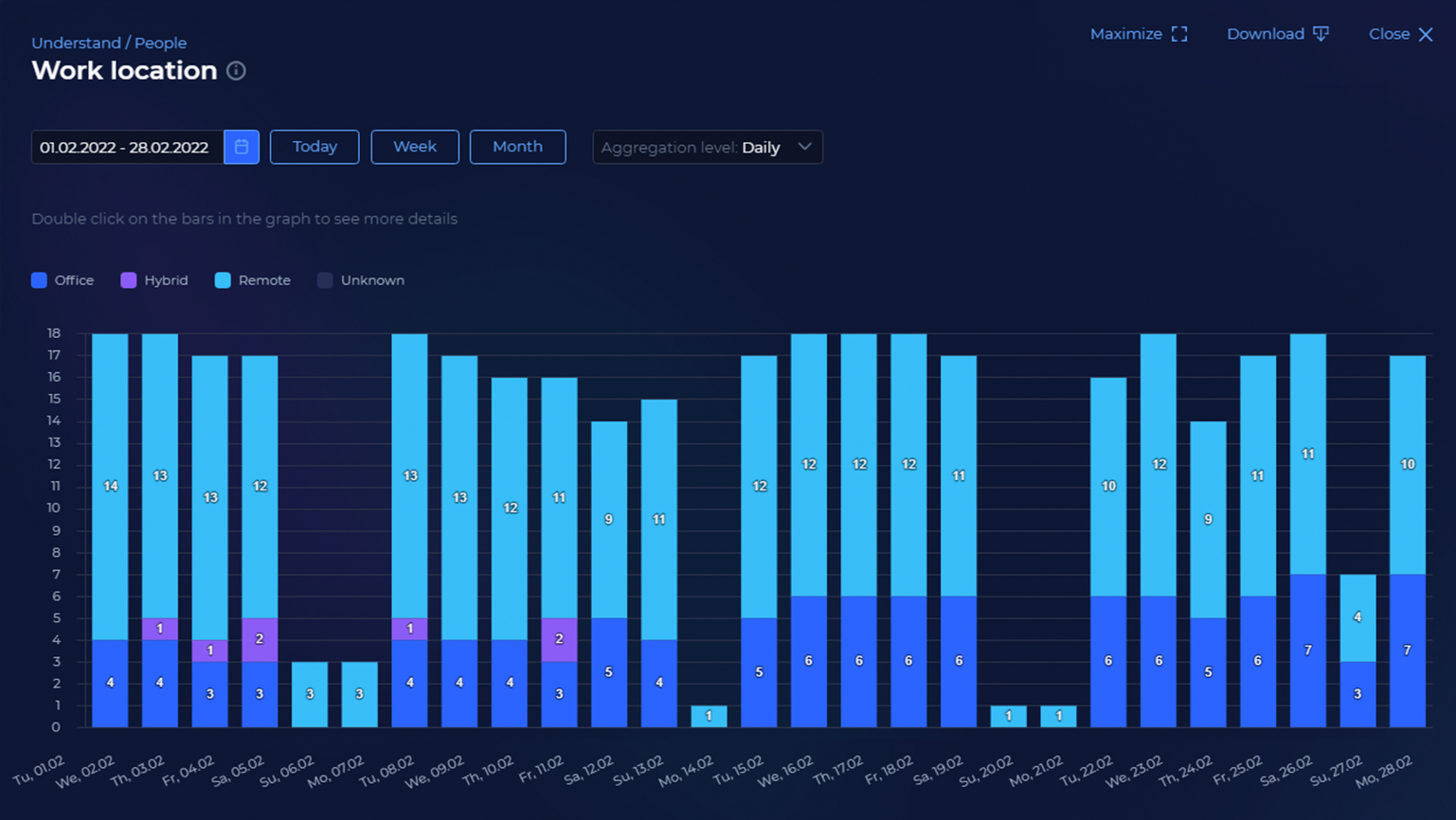Toggle the Unknown legend series
This screenshot has height=820, width=1456.
(x=361, y=280)
